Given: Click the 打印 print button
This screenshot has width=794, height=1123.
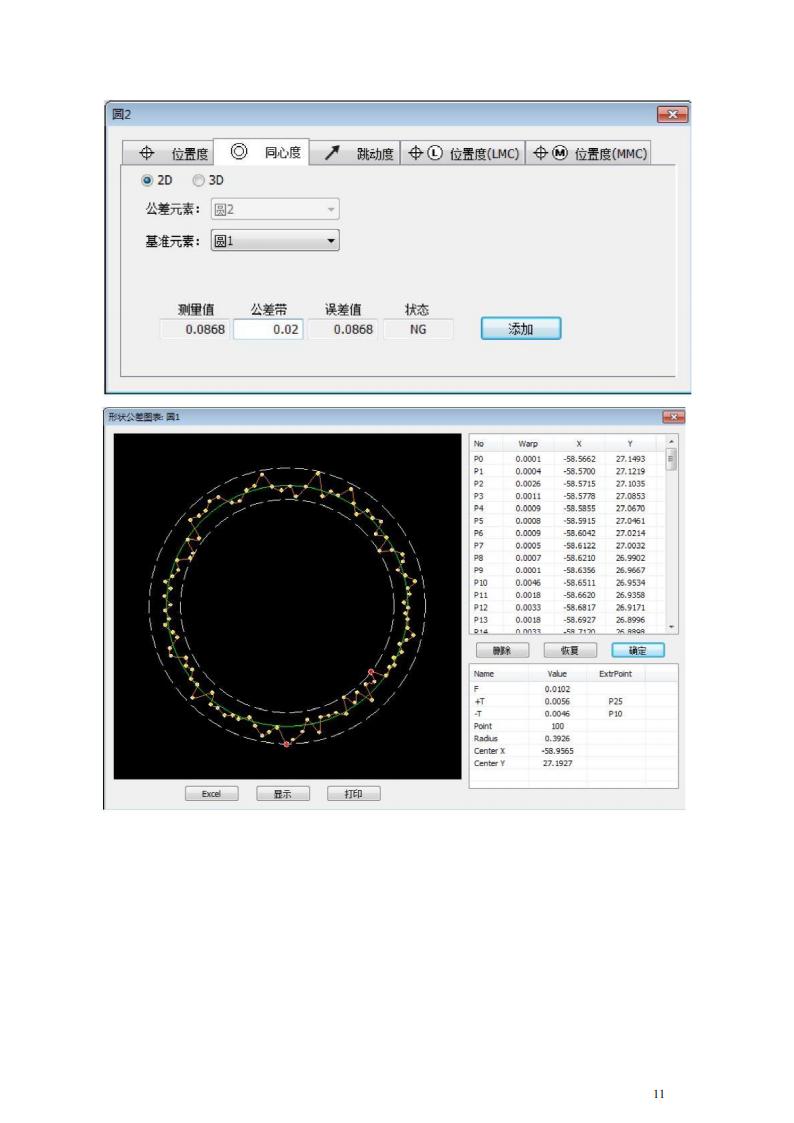Looking at the screenshot, I should (353, 793).
